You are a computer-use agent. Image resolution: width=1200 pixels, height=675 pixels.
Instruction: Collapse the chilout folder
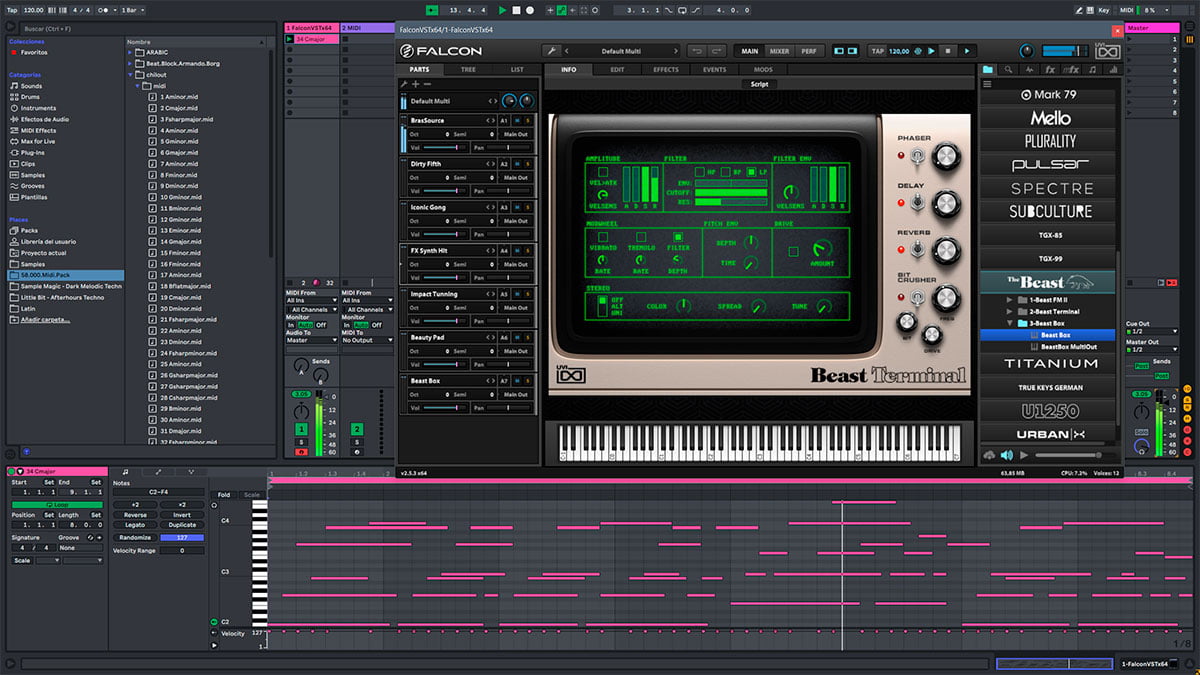tap(130, 73)
